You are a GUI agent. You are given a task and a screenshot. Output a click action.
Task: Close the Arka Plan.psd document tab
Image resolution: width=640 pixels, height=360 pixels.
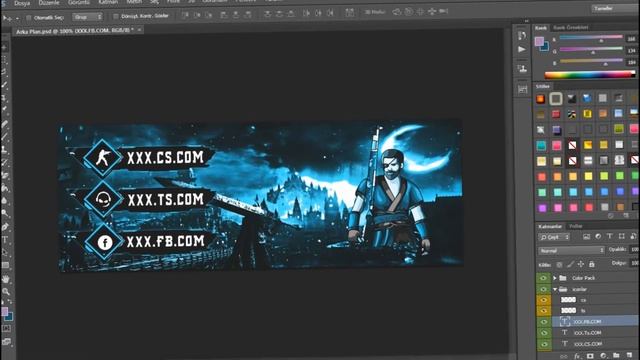click(139, 30)
